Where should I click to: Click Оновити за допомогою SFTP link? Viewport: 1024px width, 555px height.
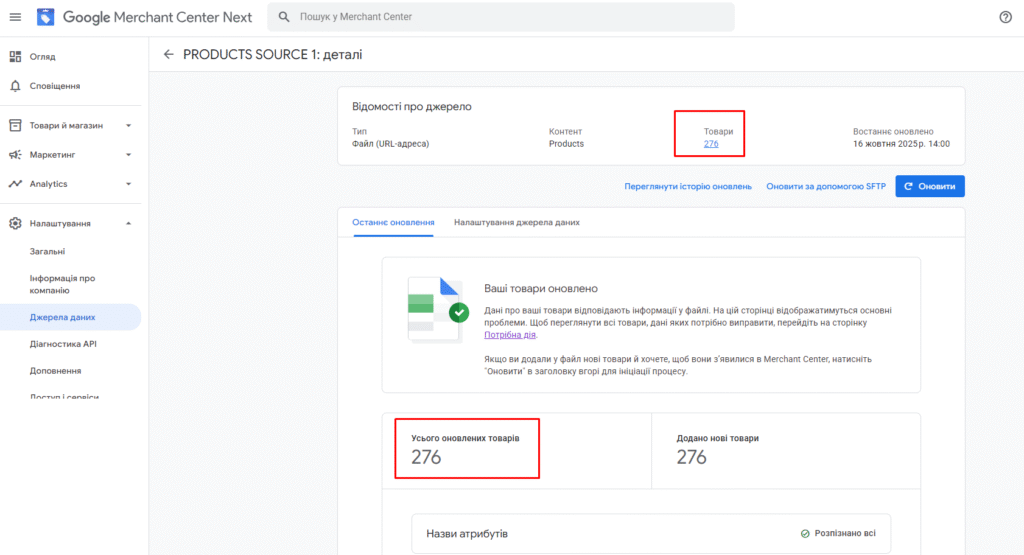(826, 187)
